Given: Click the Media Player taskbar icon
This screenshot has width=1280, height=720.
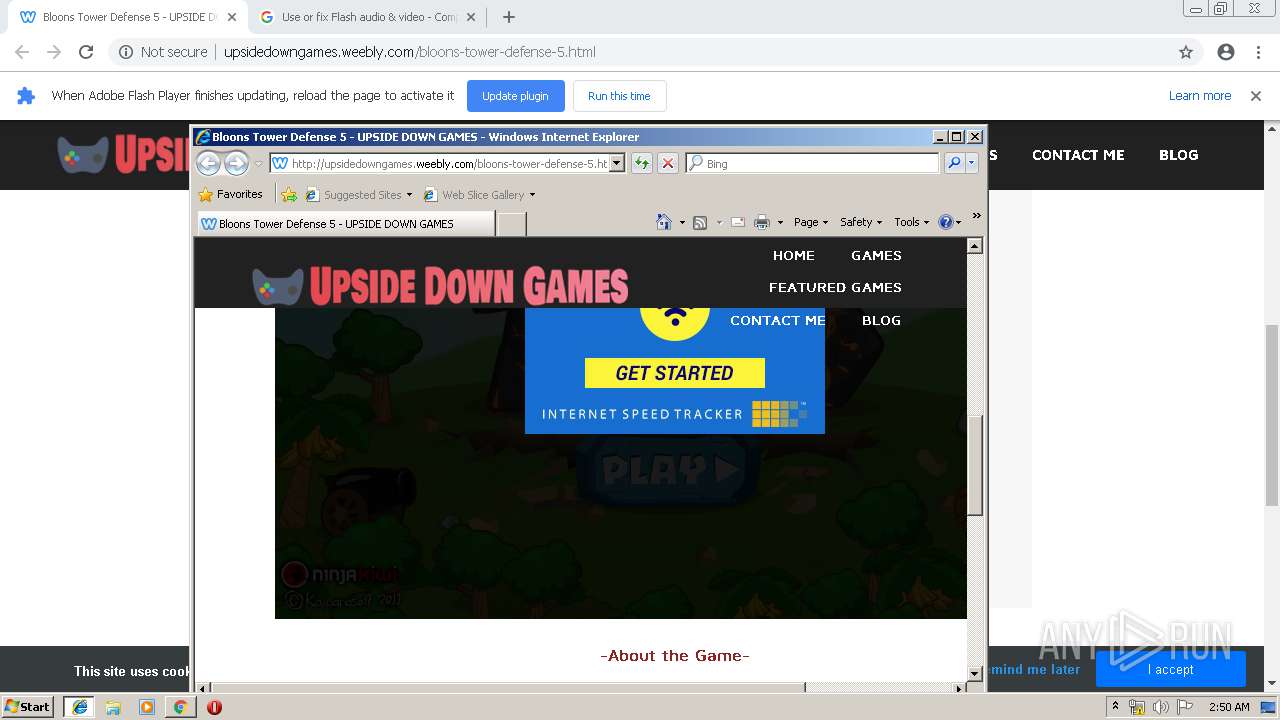Looking at the screenshot, I should [x=147, y=707].
